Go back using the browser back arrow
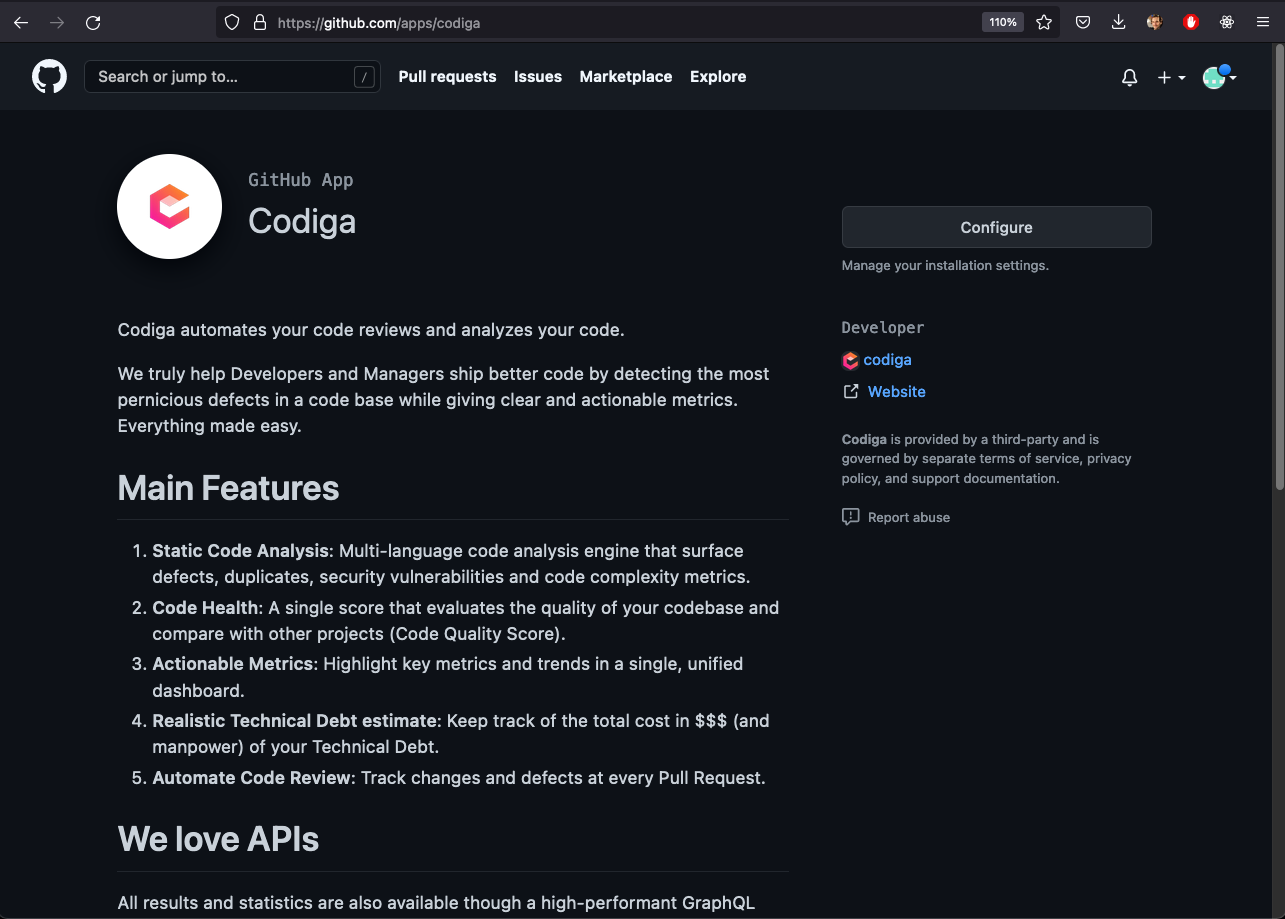The height and width of the screenshot is (919, 1285). (x=21, y=22)
